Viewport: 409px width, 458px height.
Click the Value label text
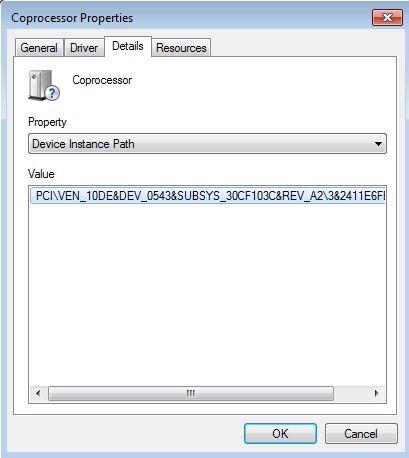pos(41,174)
